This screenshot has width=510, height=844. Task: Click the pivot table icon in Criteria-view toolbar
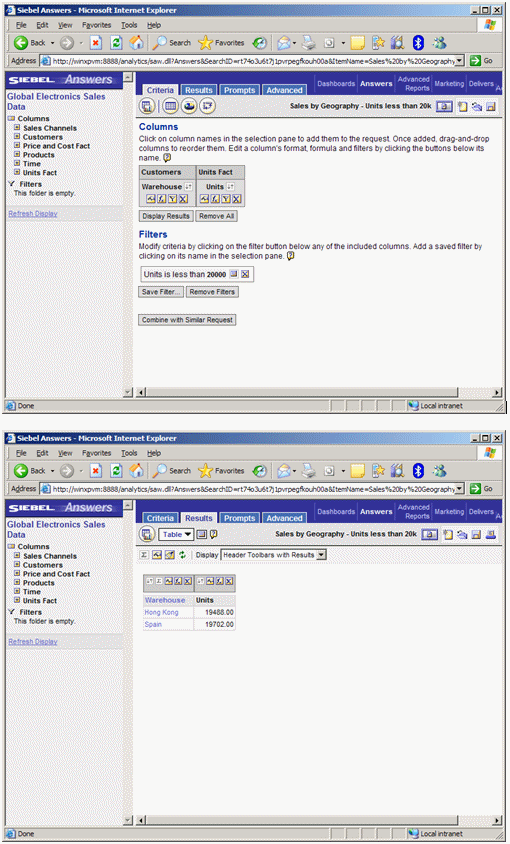point(207,106)
